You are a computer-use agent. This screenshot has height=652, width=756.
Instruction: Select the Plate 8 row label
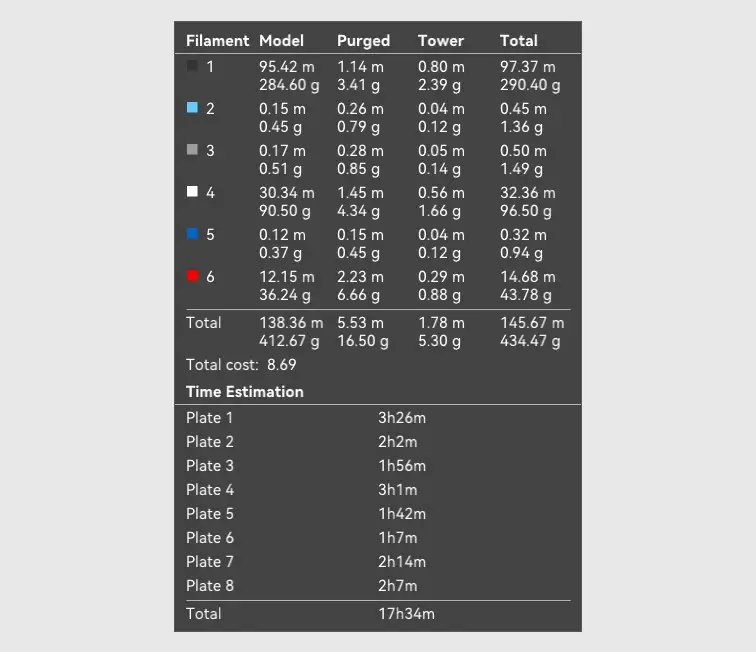(210, 585)
